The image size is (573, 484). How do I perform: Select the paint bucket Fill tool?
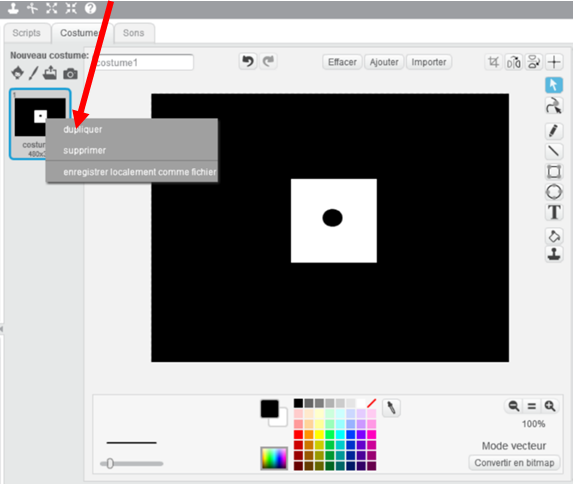pos(554,236)
